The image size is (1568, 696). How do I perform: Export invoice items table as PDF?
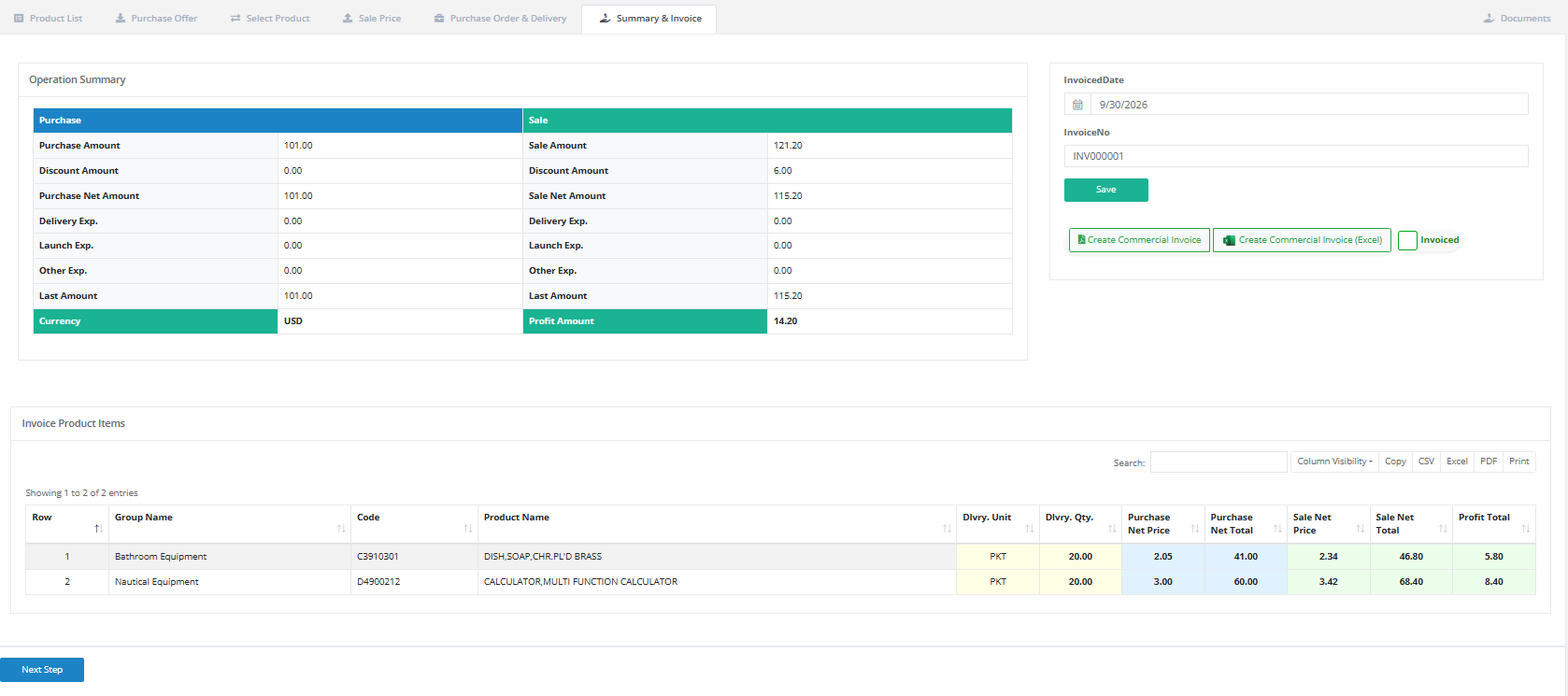pos(1489,462)
